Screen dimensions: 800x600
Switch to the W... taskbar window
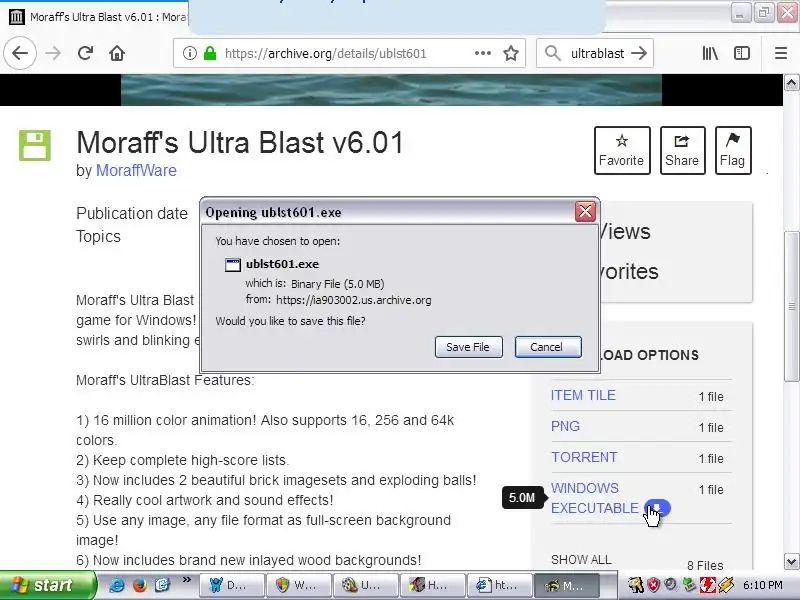point(299,585)
